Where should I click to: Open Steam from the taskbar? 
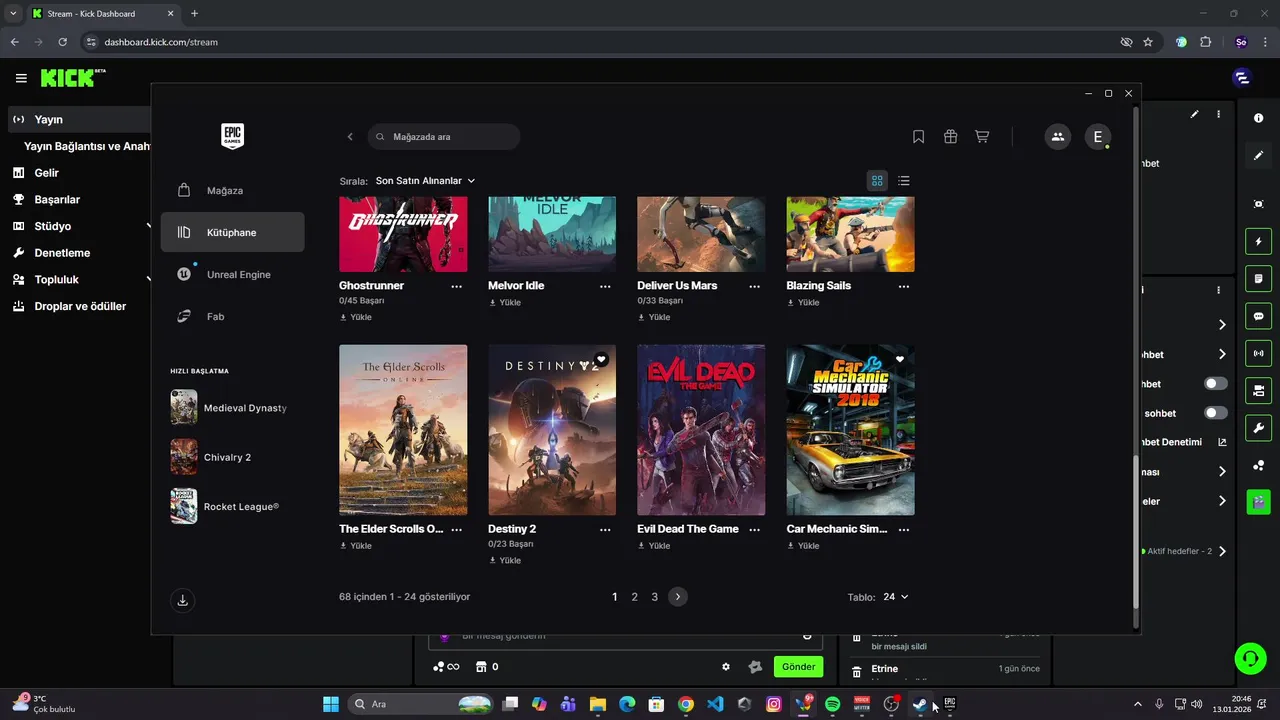[920, 704]
